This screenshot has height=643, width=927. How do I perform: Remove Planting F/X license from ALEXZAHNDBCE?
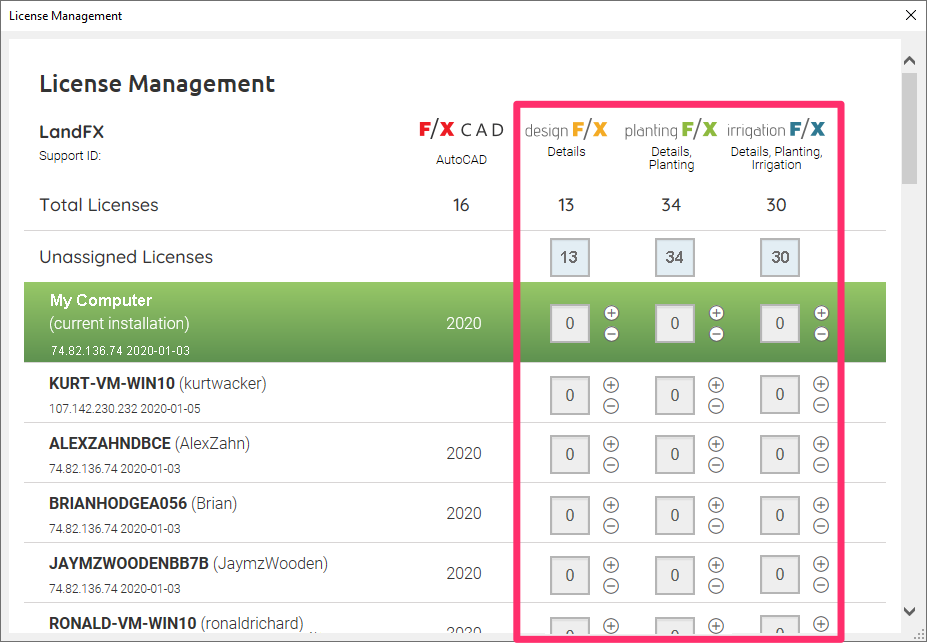click(x=716, y=465)
